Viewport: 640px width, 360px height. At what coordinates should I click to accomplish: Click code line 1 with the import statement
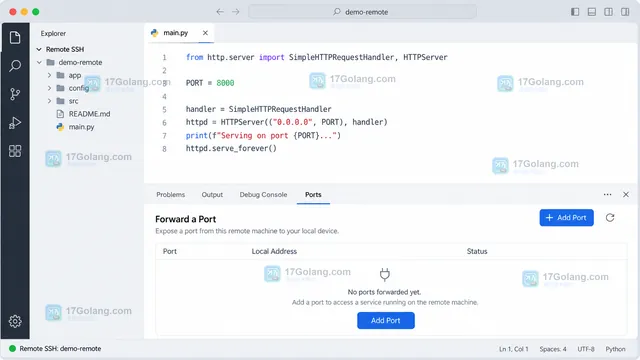point(317,58)
